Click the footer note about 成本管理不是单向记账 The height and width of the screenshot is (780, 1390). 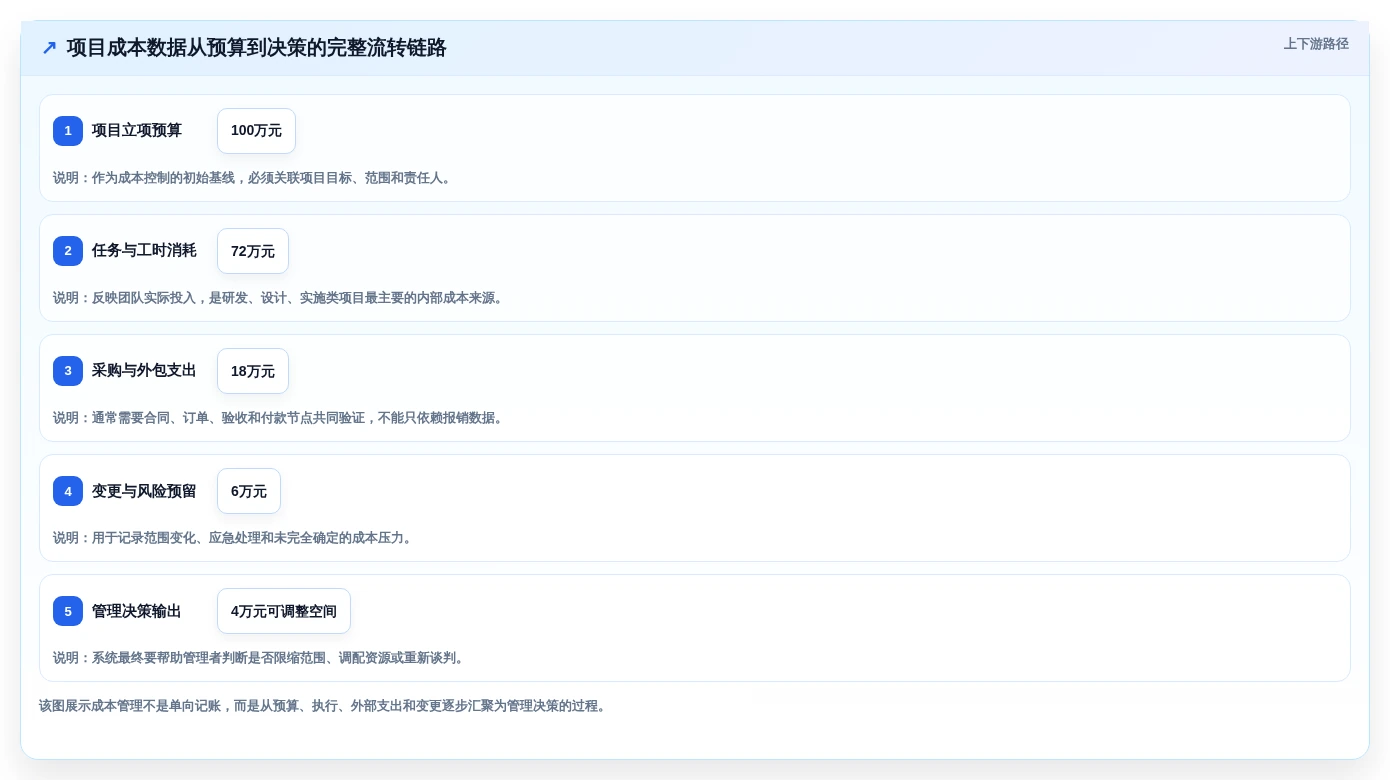click(x=324, y=706)
